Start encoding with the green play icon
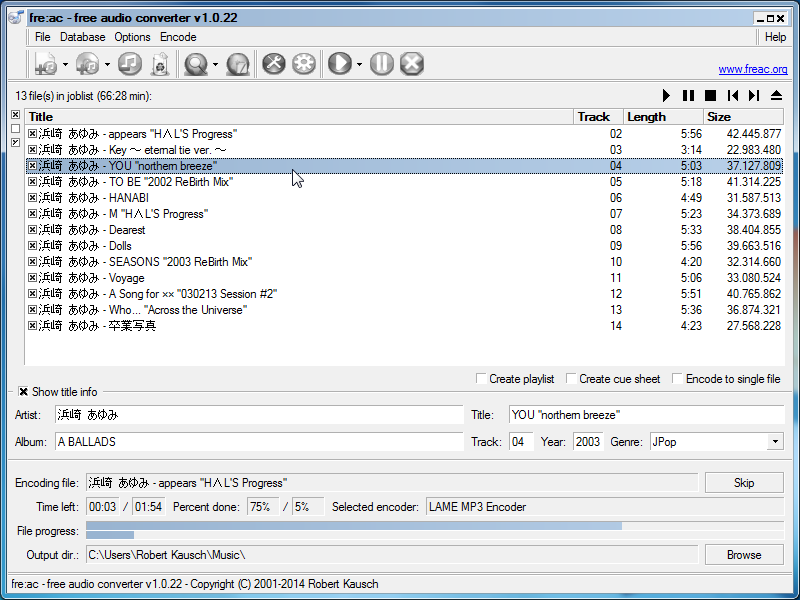This screenshot has width=800, height=600. point(341,63)
